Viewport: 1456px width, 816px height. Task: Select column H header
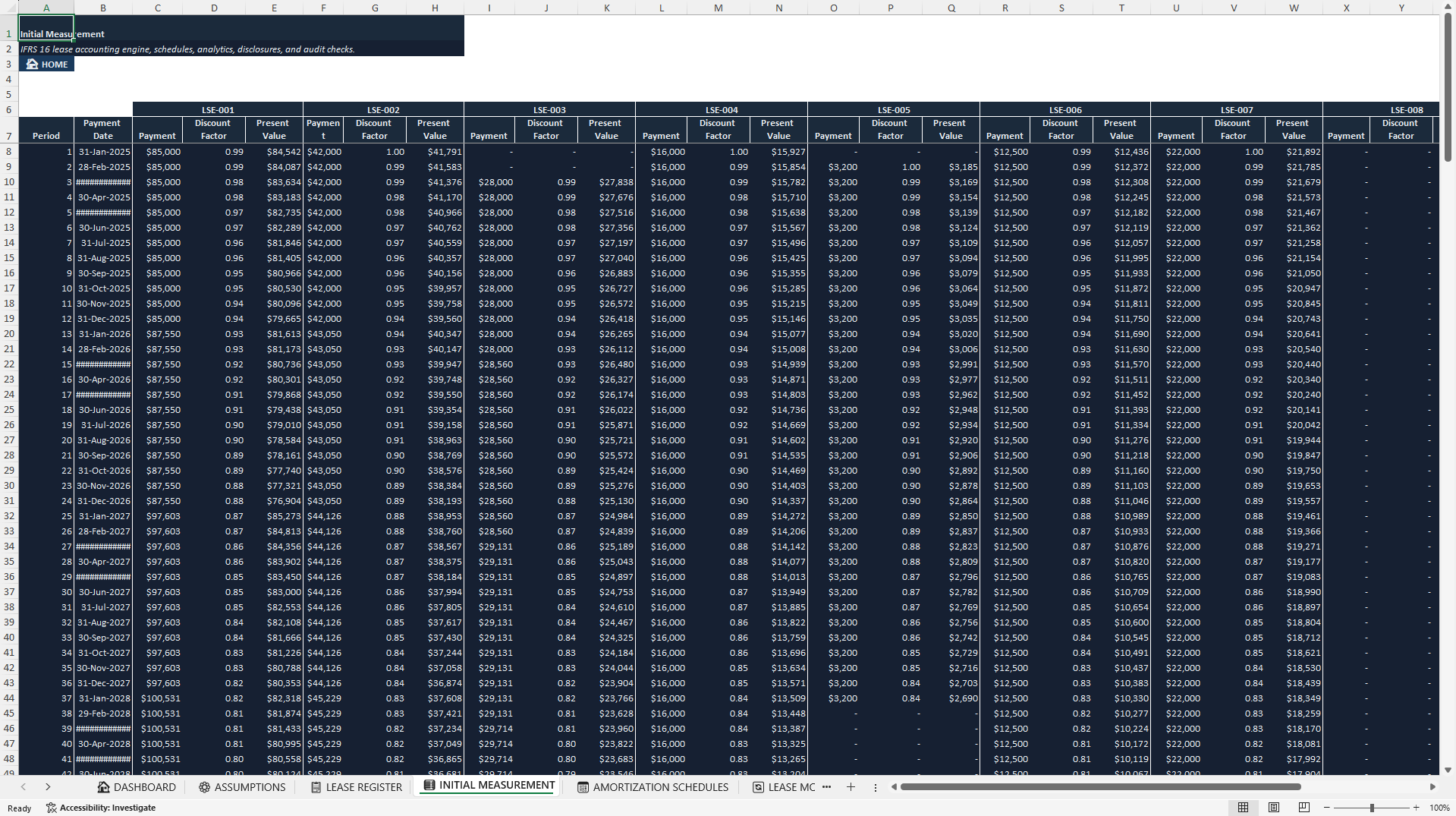pyautogui.click(x=435, y=8)
